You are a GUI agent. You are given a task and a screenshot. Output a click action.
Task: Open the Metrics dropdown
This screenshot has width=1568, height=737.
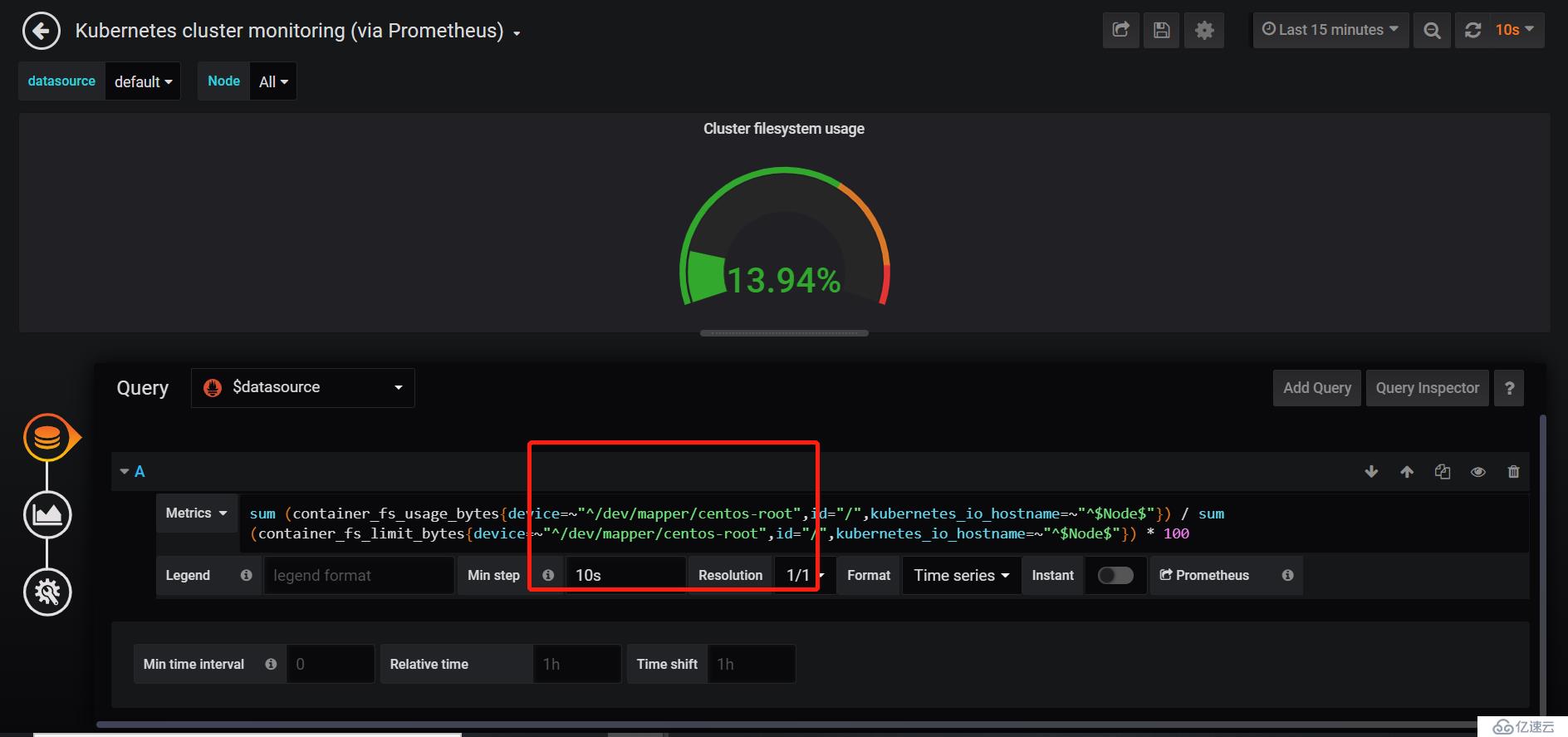[x=196, y=513]
